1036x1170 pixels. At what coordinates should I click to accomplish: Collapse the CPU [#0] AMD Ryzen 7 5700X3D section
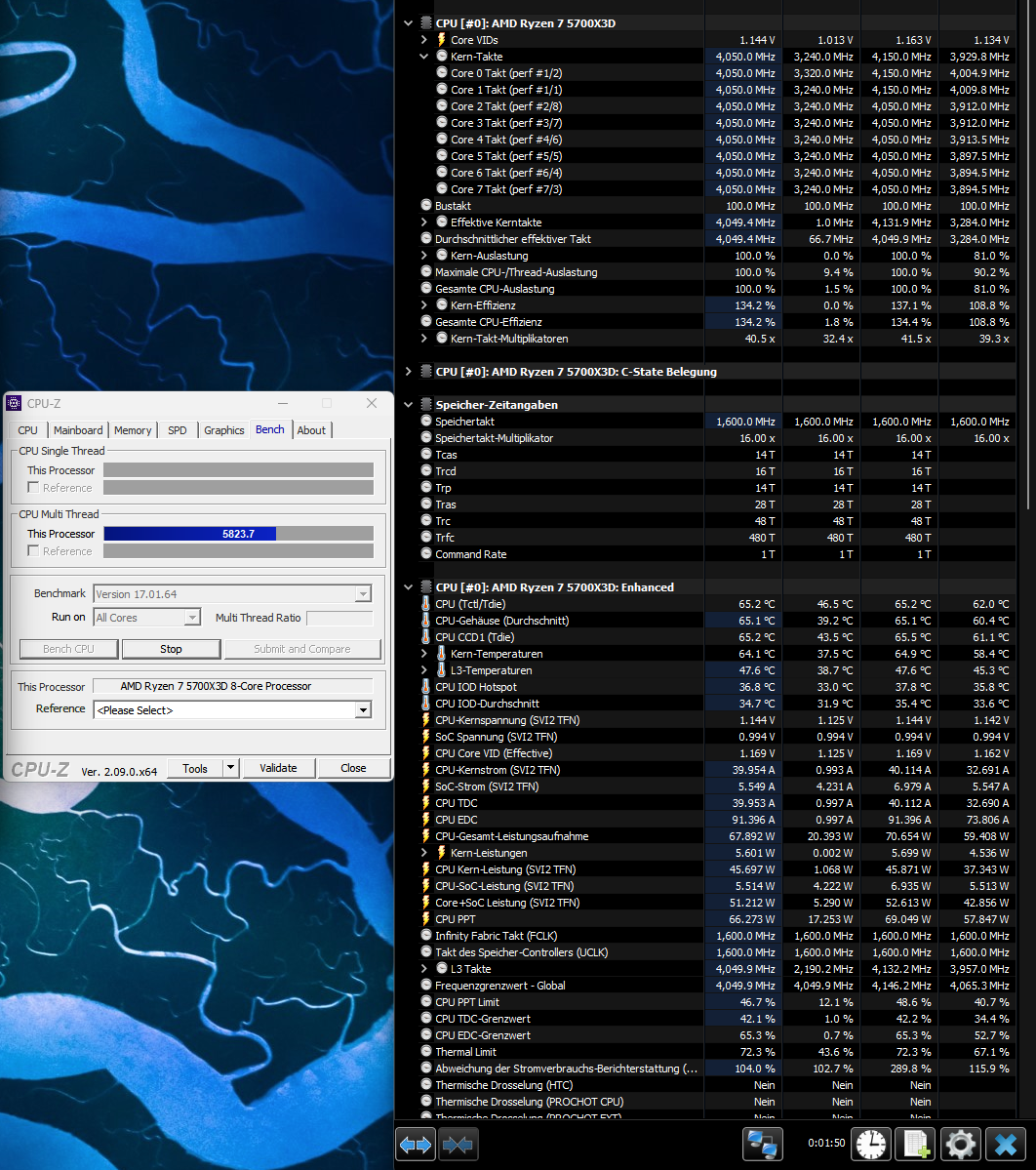(x=408, y=23)
